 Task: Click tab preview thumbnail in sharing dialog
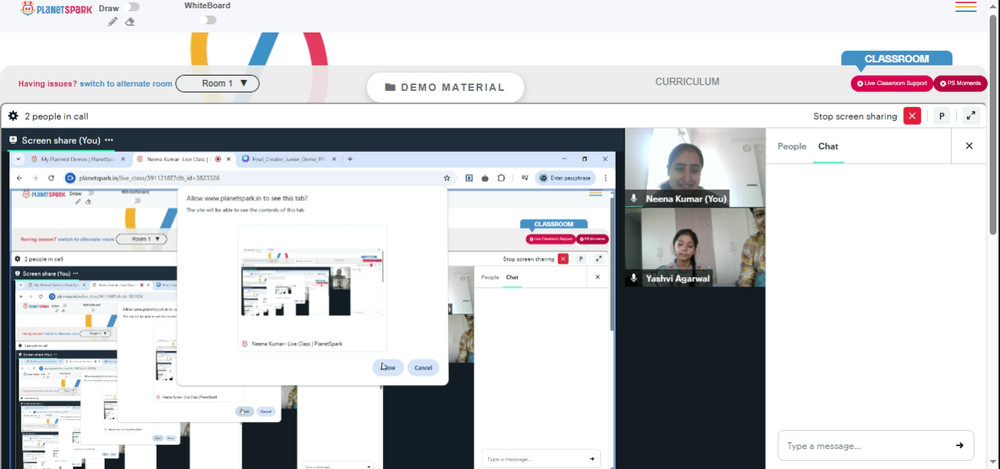click(312, 281)
